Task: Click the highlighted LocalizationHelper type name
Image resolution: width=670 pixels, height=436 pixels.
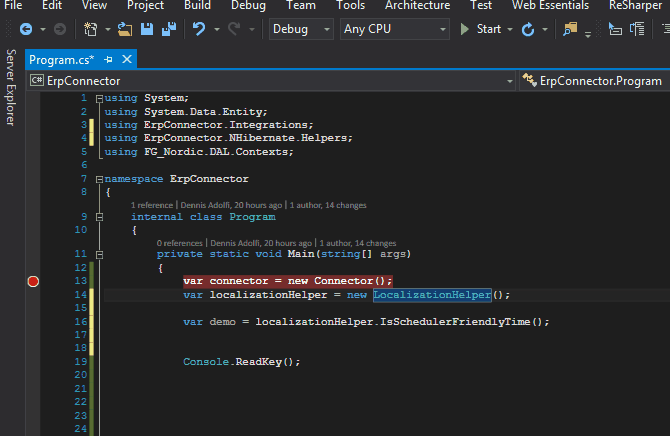Action: click(432, 295)
